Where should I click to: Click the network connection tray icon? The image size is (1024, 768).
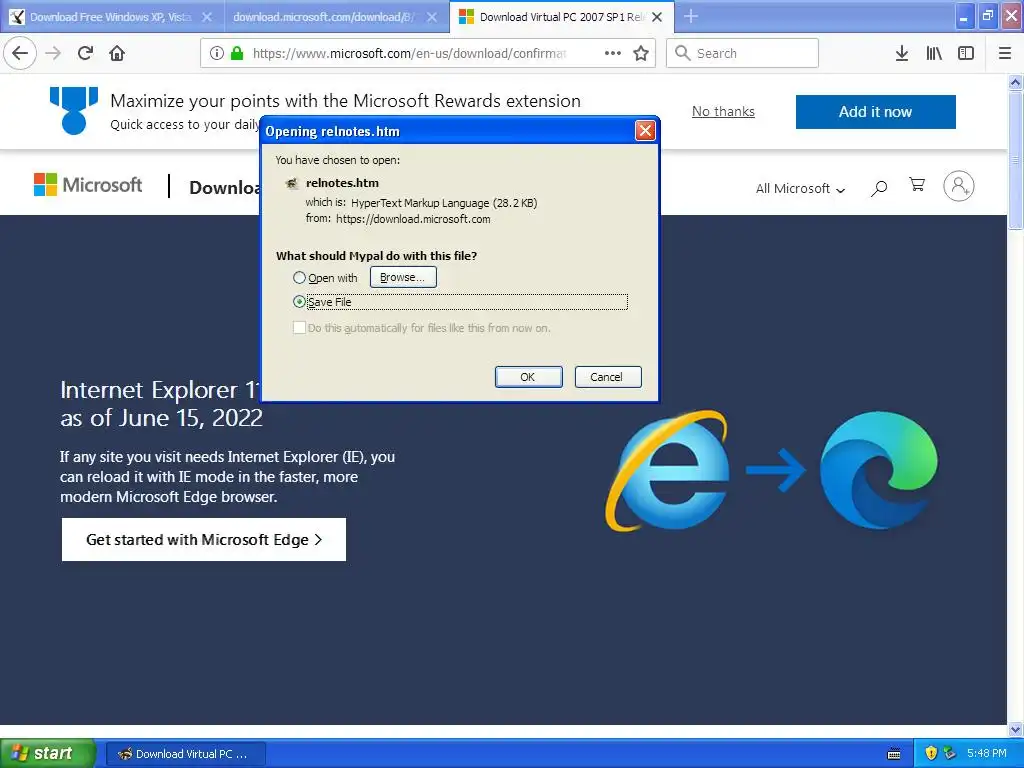tap(950, 753)
